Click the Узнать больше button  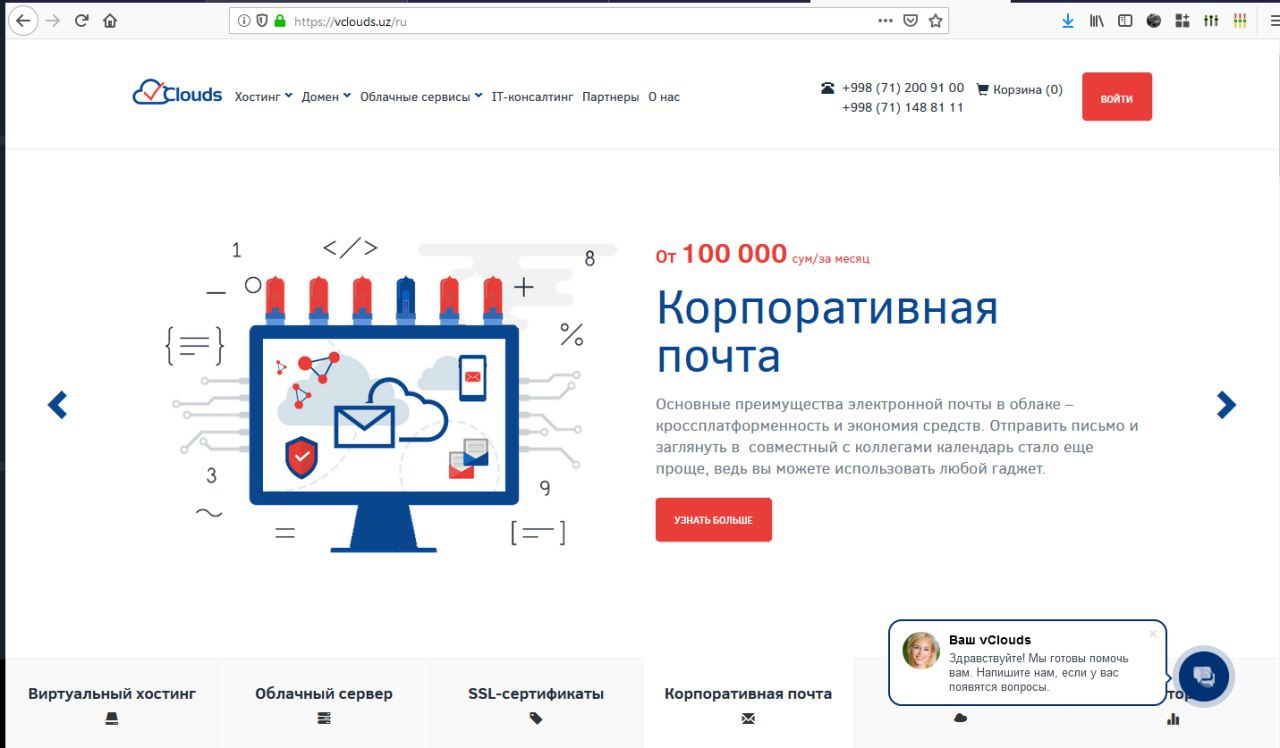click(x=713, y=520)
